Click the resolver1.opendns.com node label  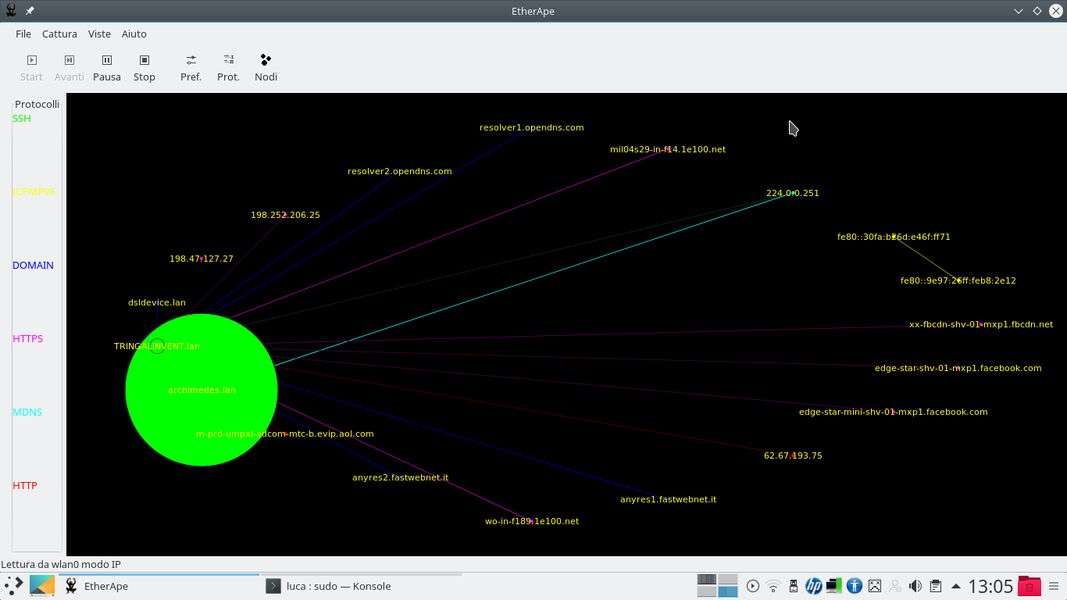pos(531,128)
